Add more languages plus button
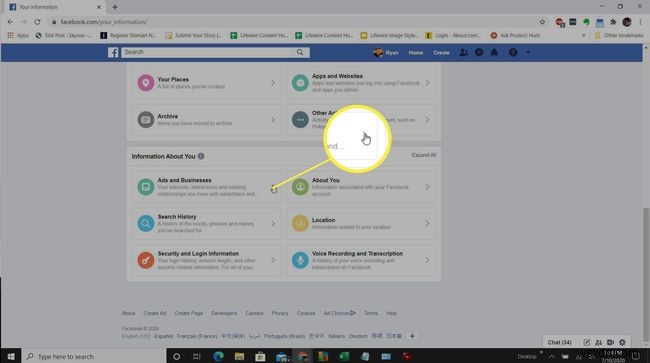The height and width of the screenshot is (363, 650). (x=412, y=336)
